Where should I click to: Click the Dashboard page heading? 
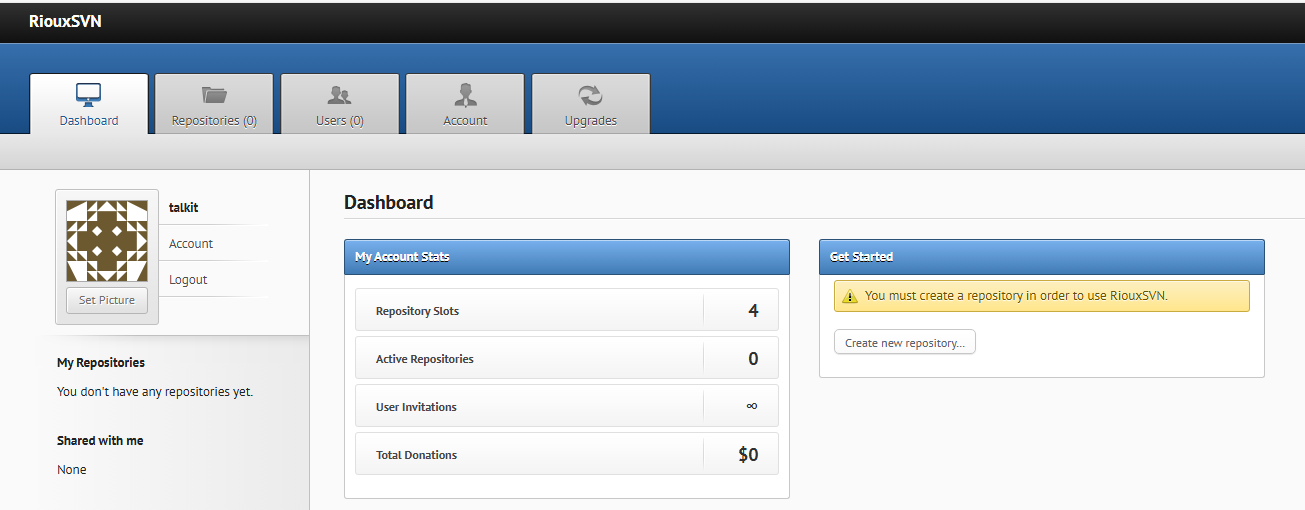[389, 202]
